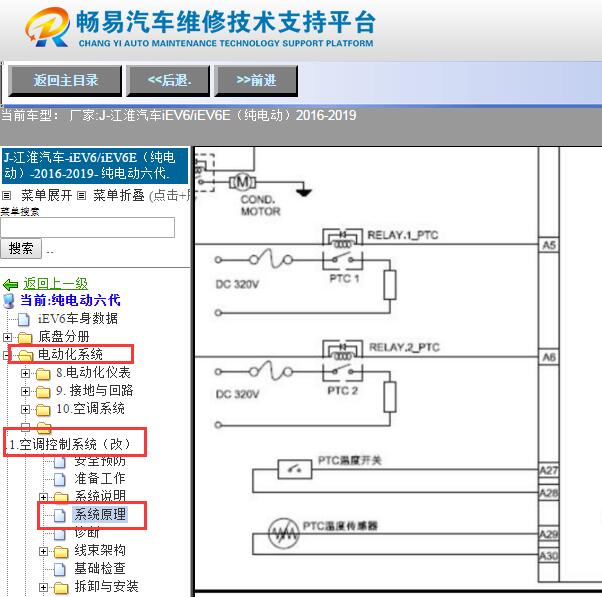Open the iEV6车身数据 document
Image resolution: width=602 pixels, height=597 pixels.
coord(78,318)
